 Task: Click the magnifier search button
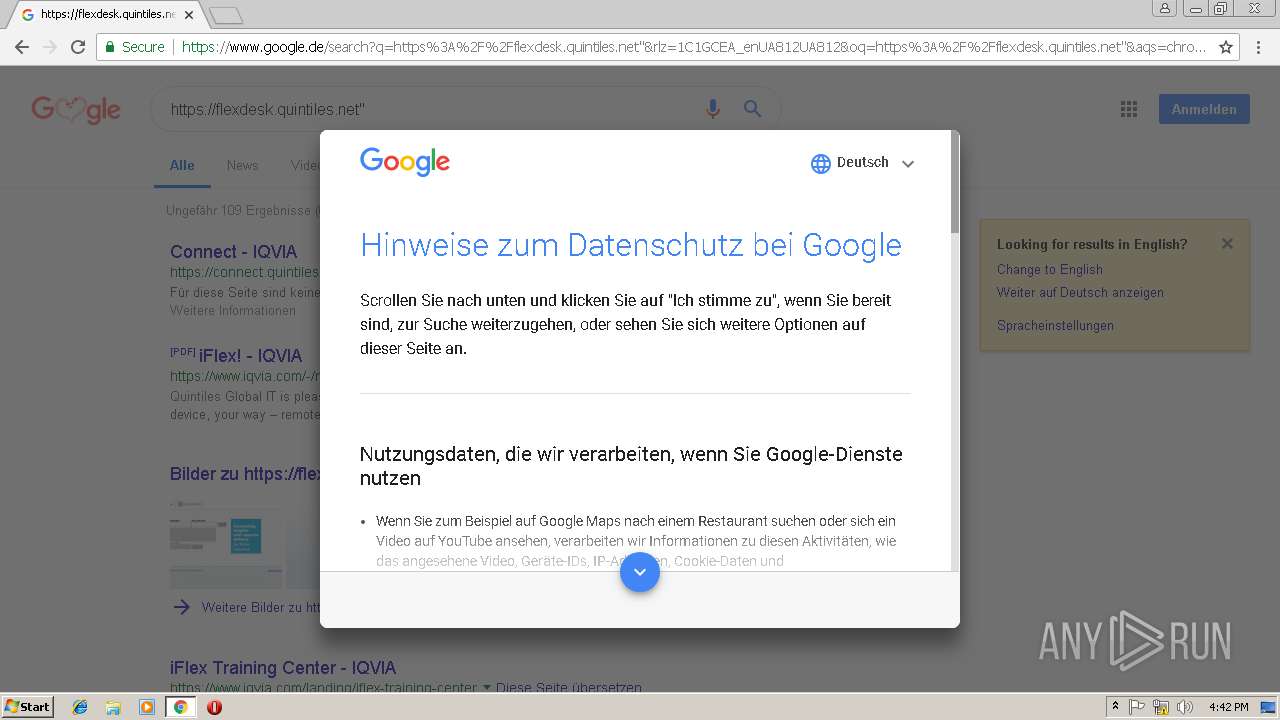pyautogui.click(x=752, y=109)
